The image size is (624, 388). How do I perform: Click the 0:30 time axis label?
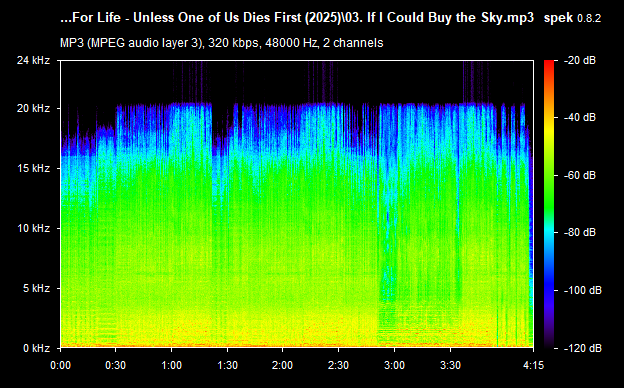116,365
